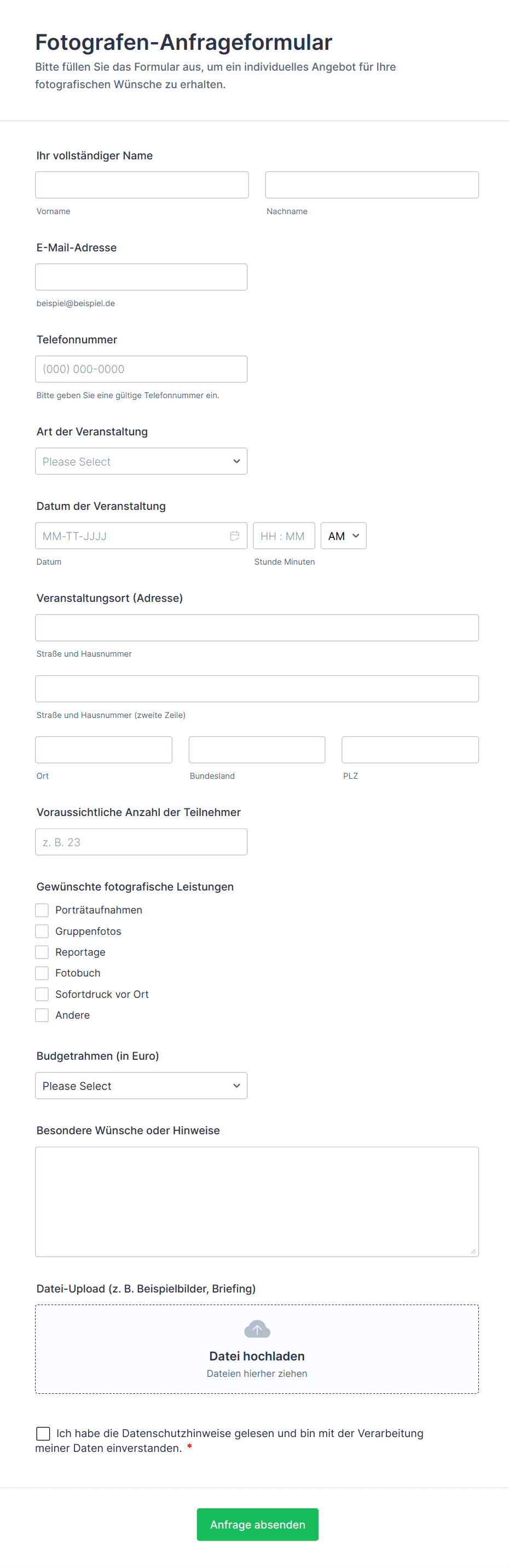509x1568 pixels.
Task: Click the Telefonnummer field
Action: tap(141, 369)
